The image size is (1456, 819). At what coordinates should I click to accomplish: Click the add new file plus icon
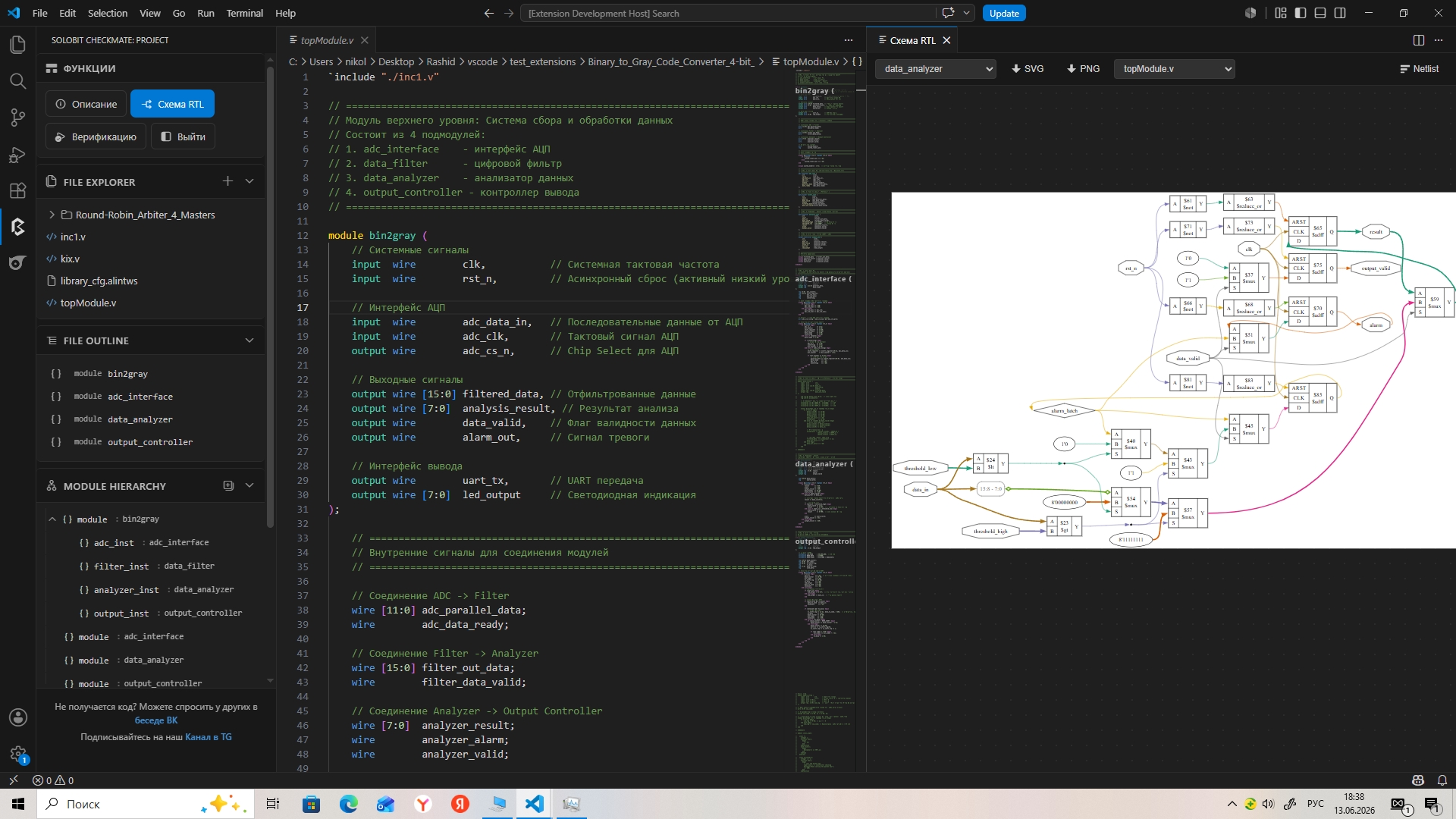(x=227, y=181)
